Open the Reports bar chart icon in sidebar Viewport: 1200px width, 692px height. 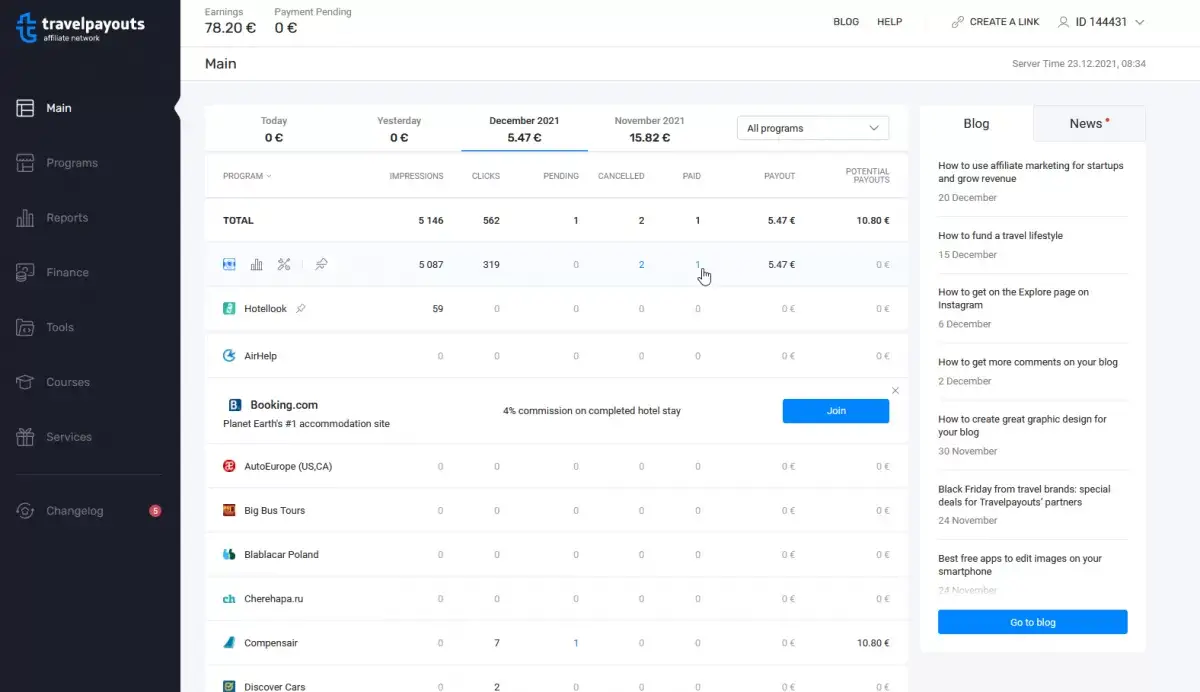tap(25, 218)
